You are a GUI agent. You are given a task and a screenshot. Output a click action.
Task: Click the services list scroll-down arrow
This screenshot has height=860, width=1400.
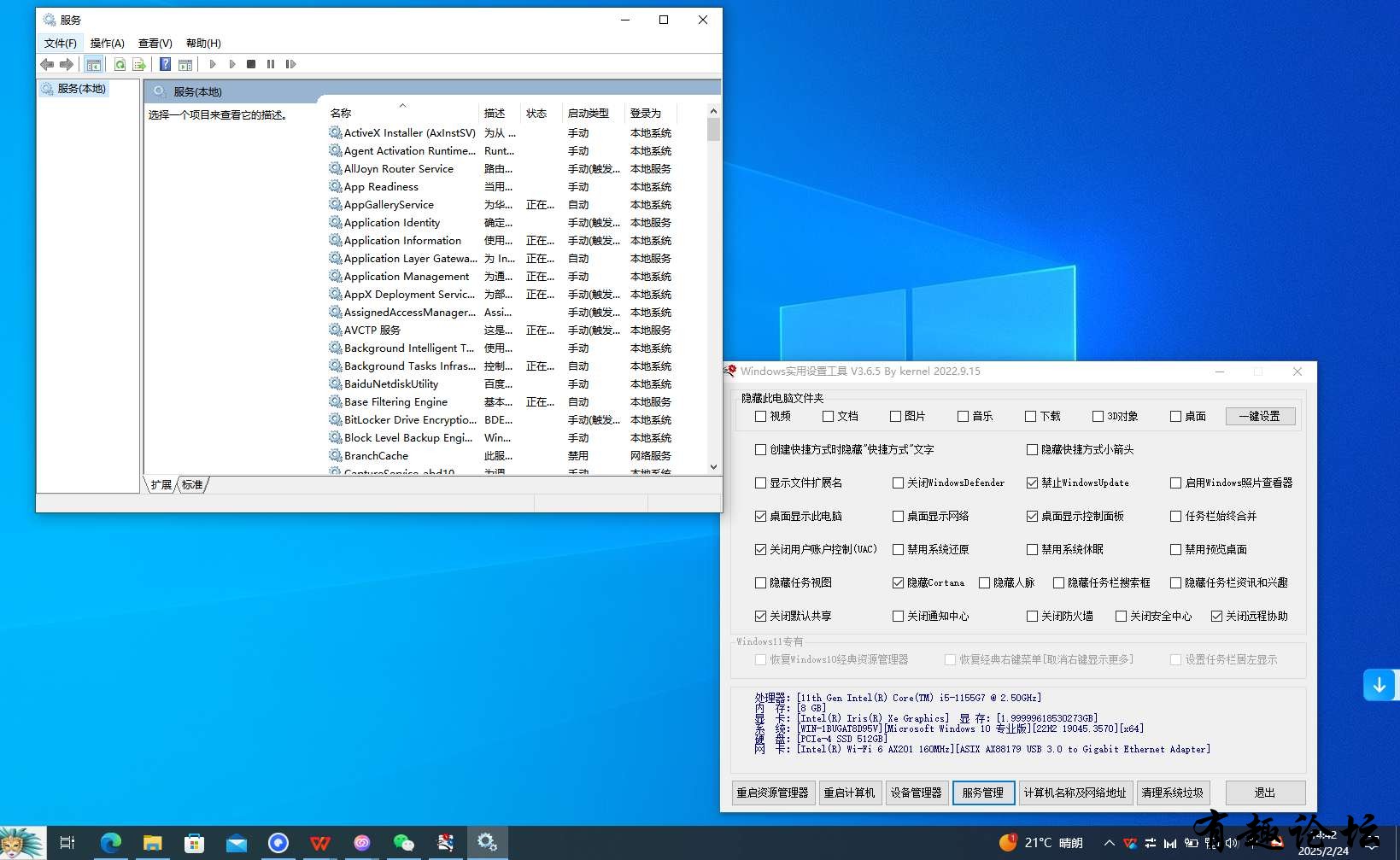714,467
